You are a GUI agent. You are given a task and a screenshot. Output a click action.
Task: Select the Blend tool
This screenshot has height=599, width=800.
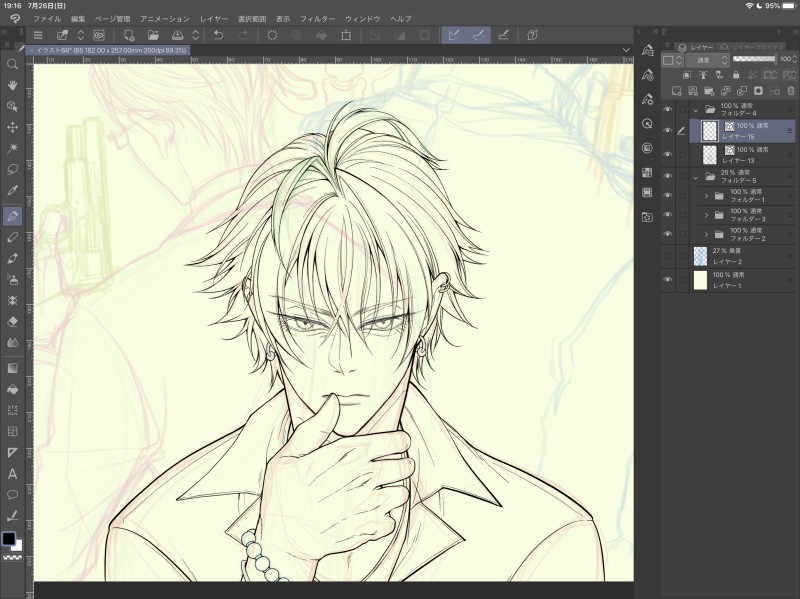(x=13, y=342)
